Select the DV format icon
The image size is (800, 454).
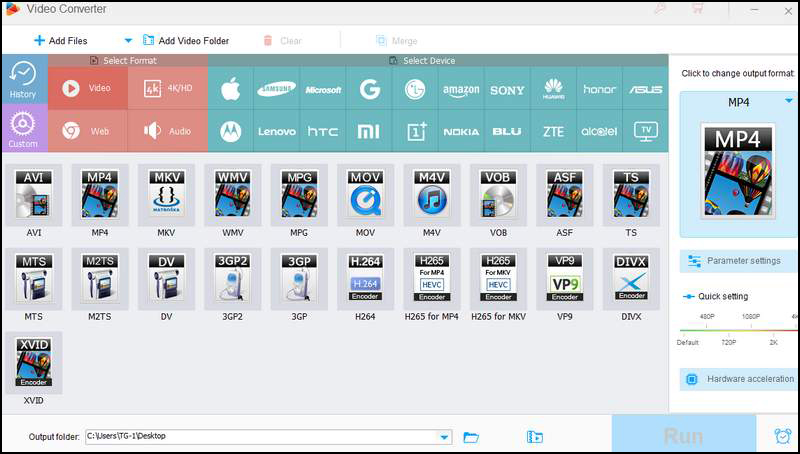[166, 279]
